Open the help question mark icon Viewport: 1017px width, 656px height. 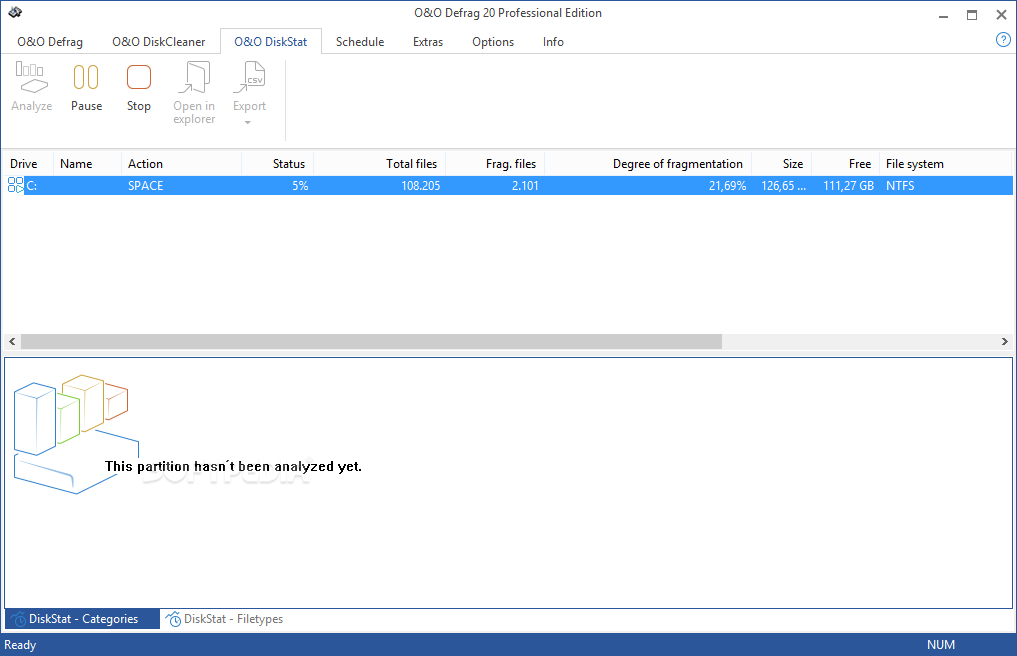(1003, 40)
